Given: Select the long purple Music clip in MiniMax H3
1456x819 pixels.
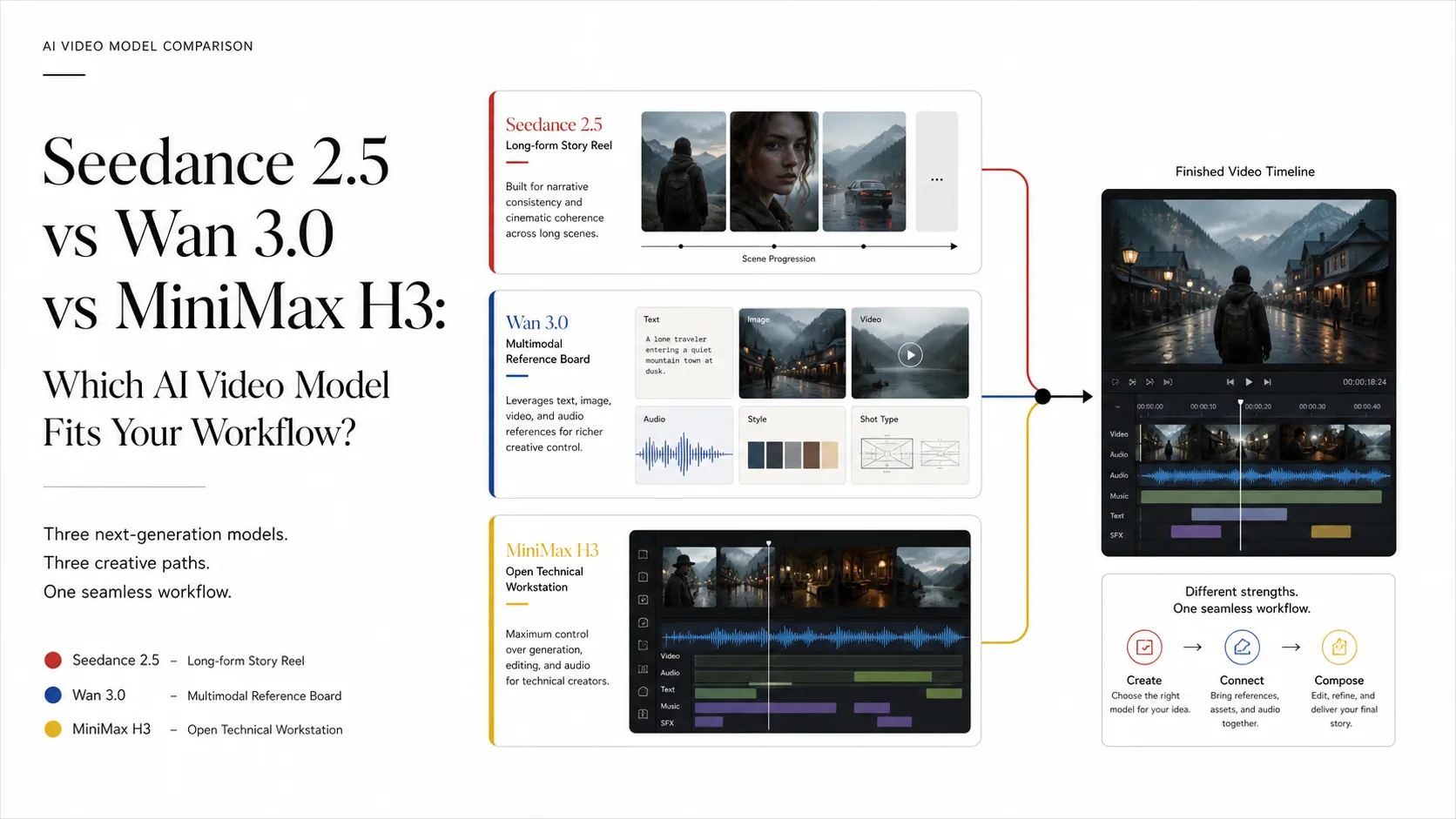Looking at the screenshot, I should (x=765, y=708).
